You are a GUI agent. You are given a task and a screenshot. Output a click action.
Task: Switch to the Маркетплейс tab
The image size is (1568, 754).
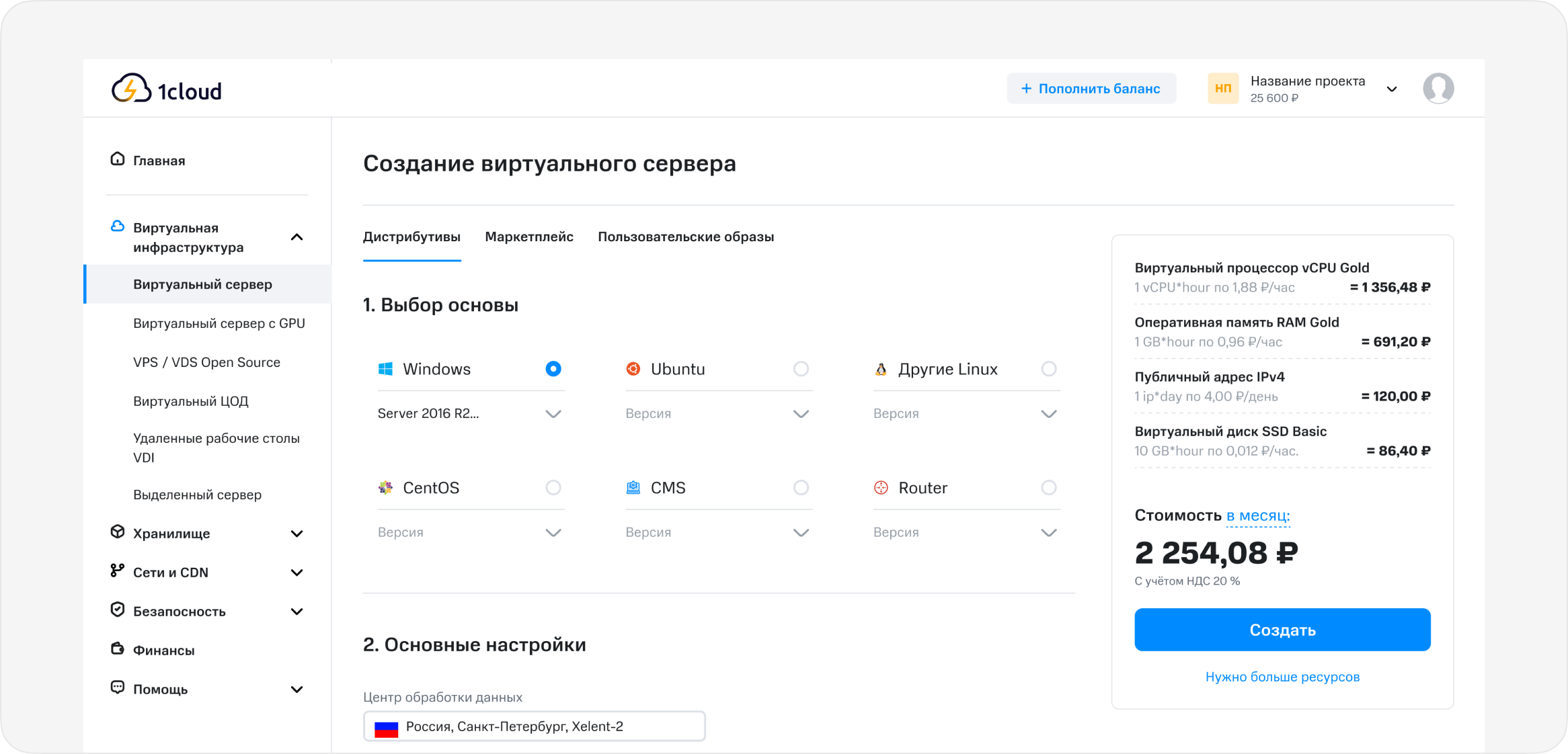(528, 237)
